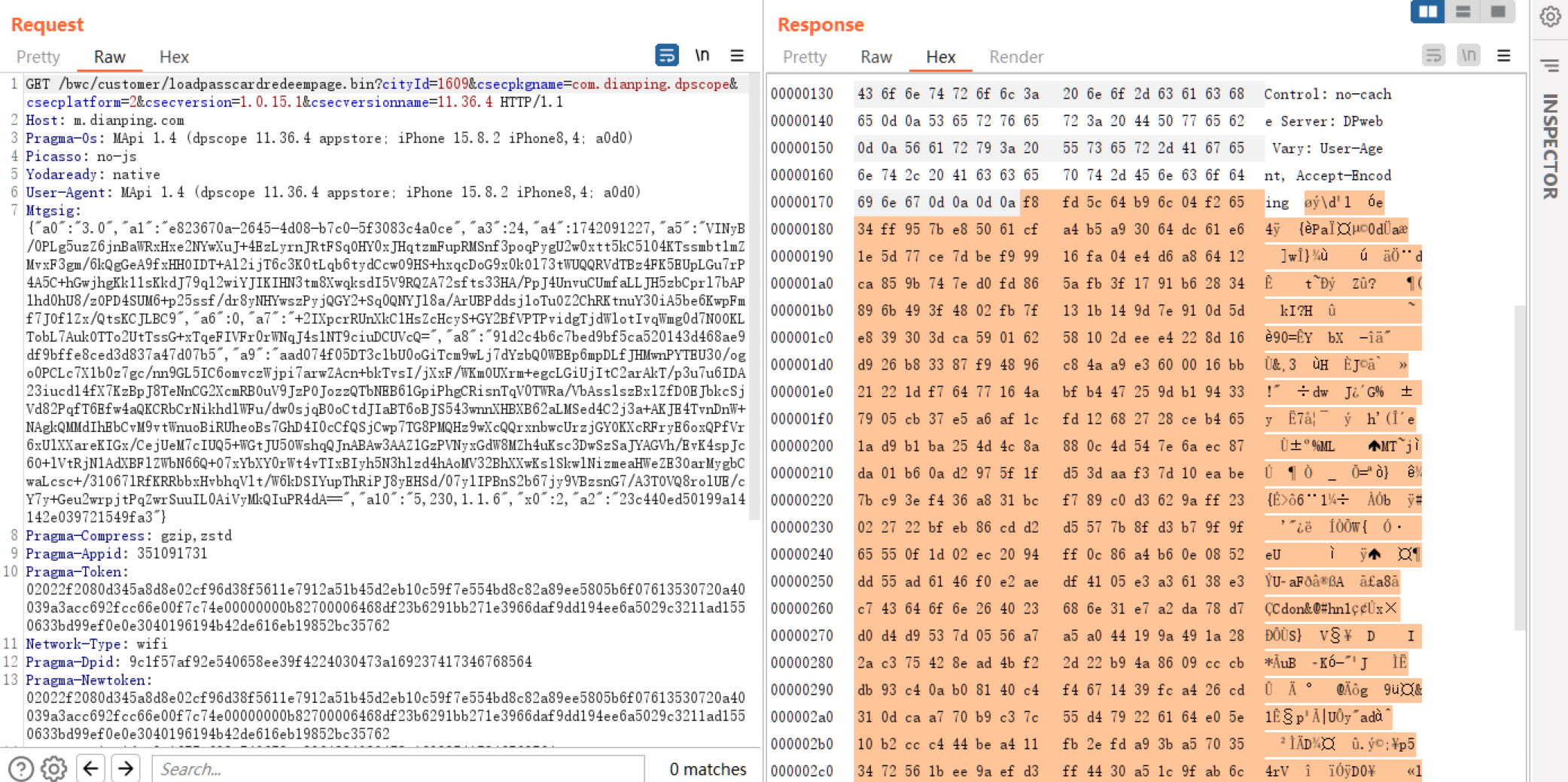
Task: Toggle the Response panel \n characters button
Action: (x=1468, y=56)
